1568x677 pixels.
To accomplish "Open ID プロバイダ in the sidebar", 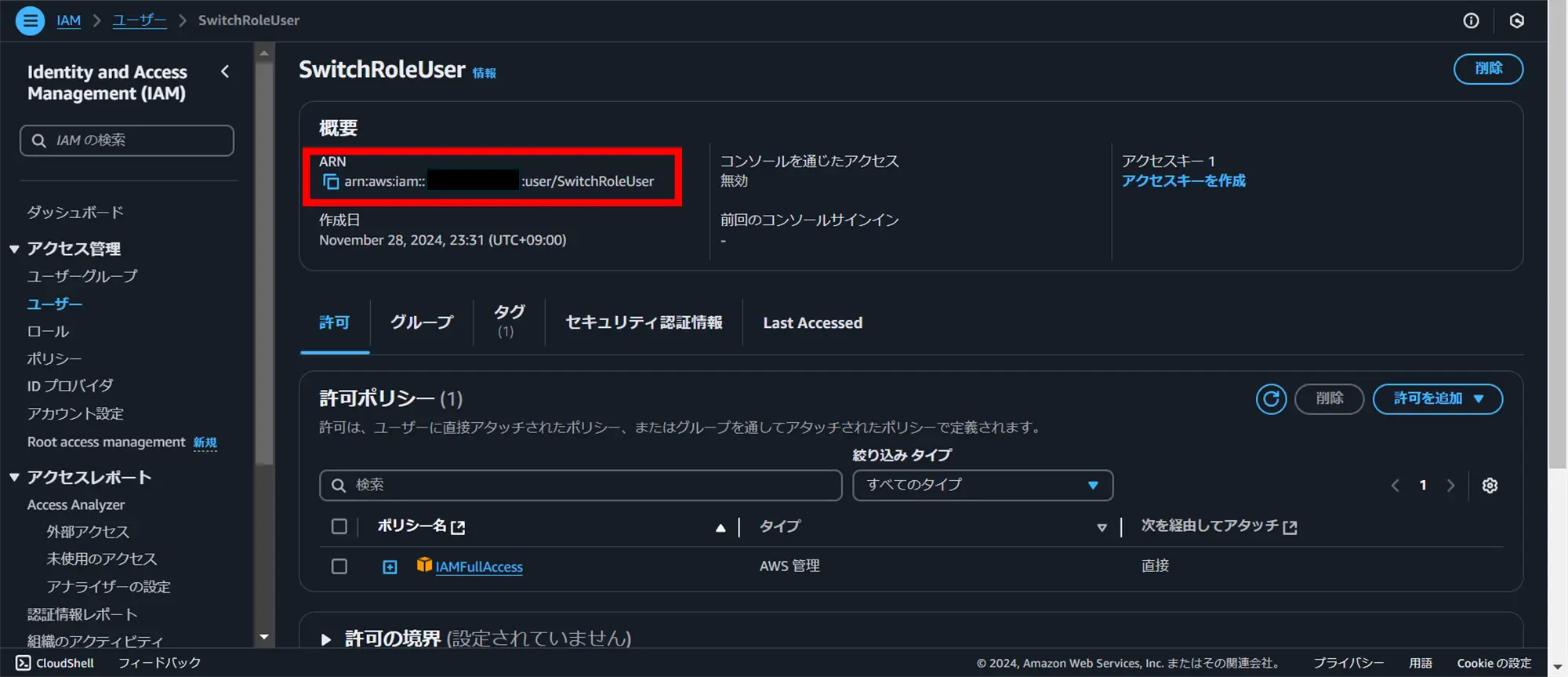I will coord(71,386).
